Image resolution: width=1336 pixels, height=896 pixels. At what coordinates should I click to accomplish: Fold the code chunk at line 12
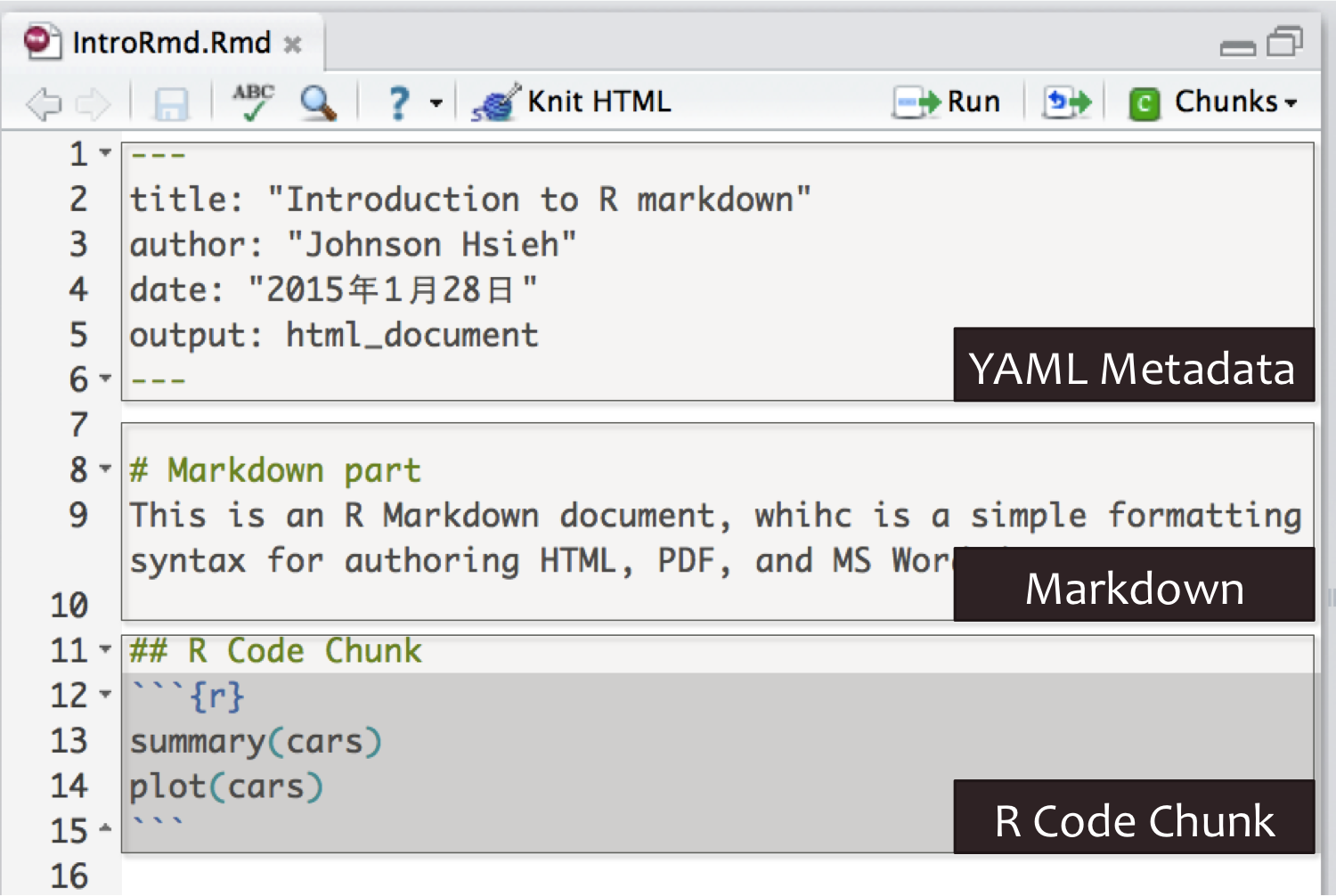pos(106,694)
